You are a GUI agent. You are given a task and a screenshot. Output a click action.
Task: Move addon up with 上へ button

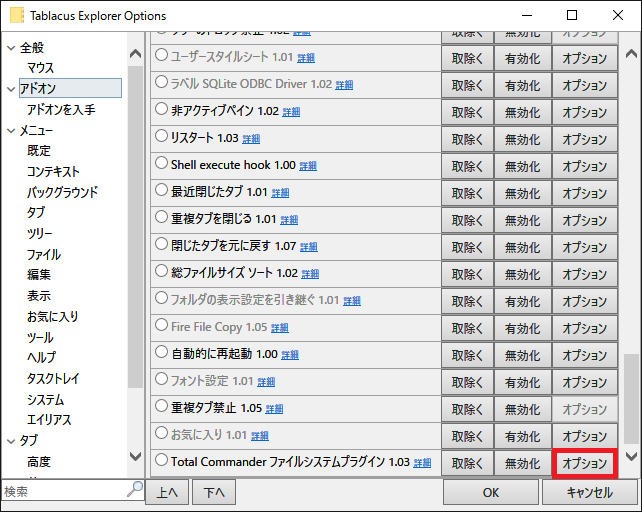tap(167, 492)
